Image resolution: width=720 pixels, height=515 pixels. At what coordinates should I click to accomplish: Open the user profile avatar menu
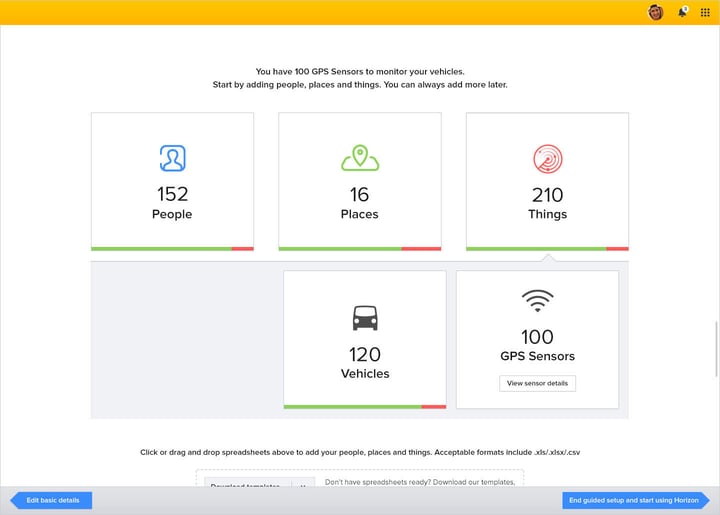tap(656, 12)
